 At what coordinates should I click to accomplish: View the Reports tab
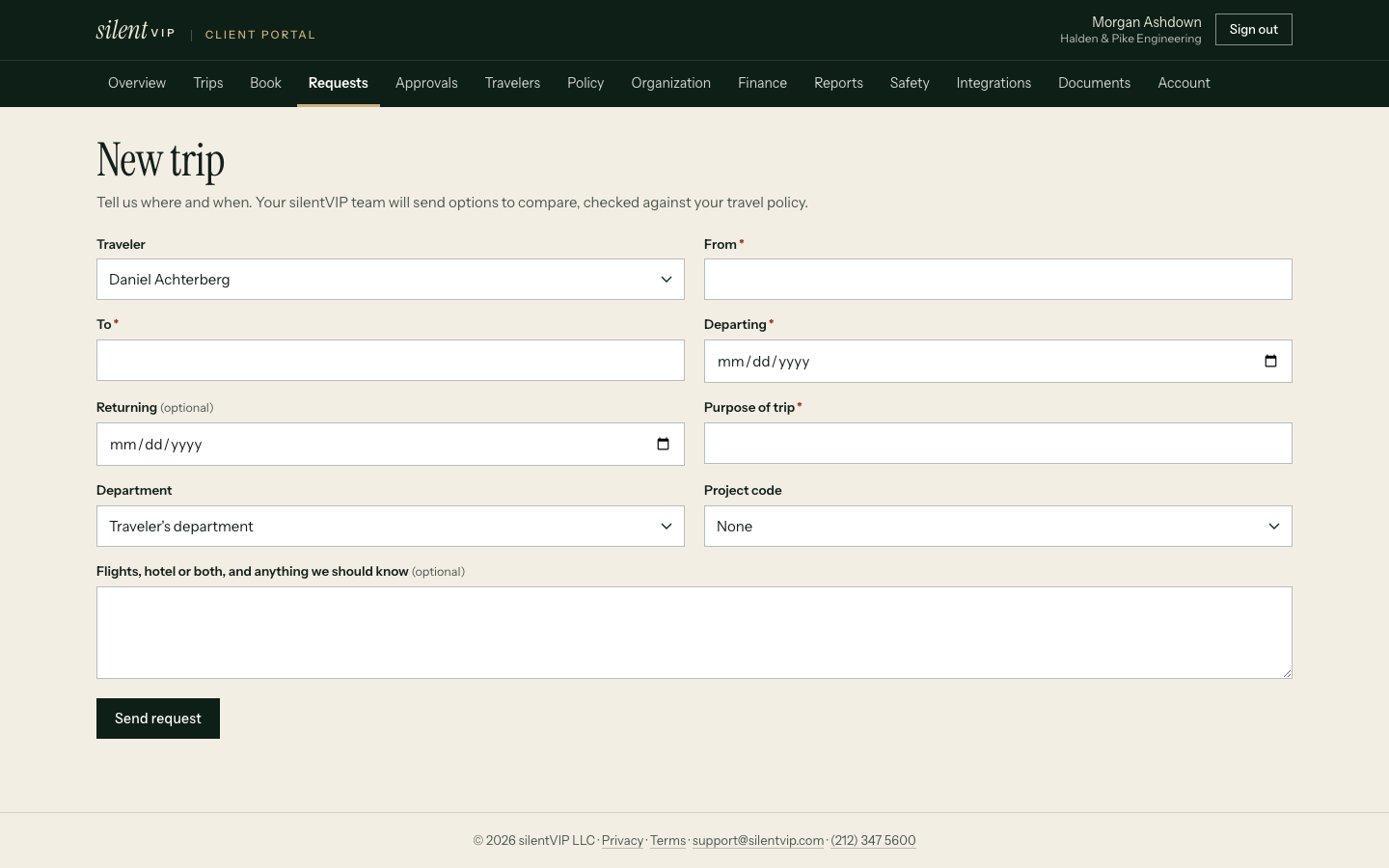[x=838, y=83]
